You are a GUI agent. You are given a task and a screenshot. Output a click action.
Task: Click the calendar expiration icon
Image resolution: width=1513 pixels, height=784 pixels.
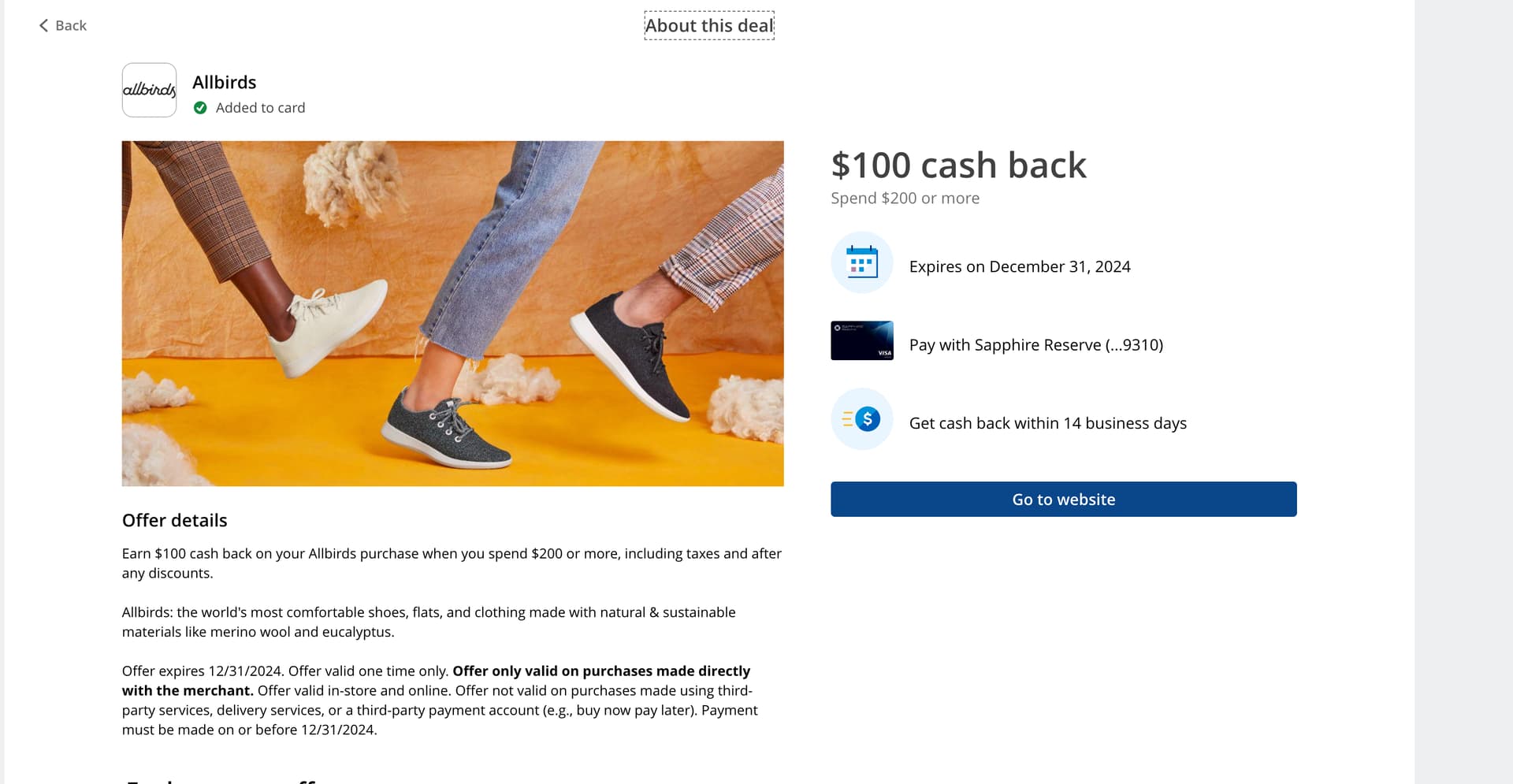click(x=861, y=262)
